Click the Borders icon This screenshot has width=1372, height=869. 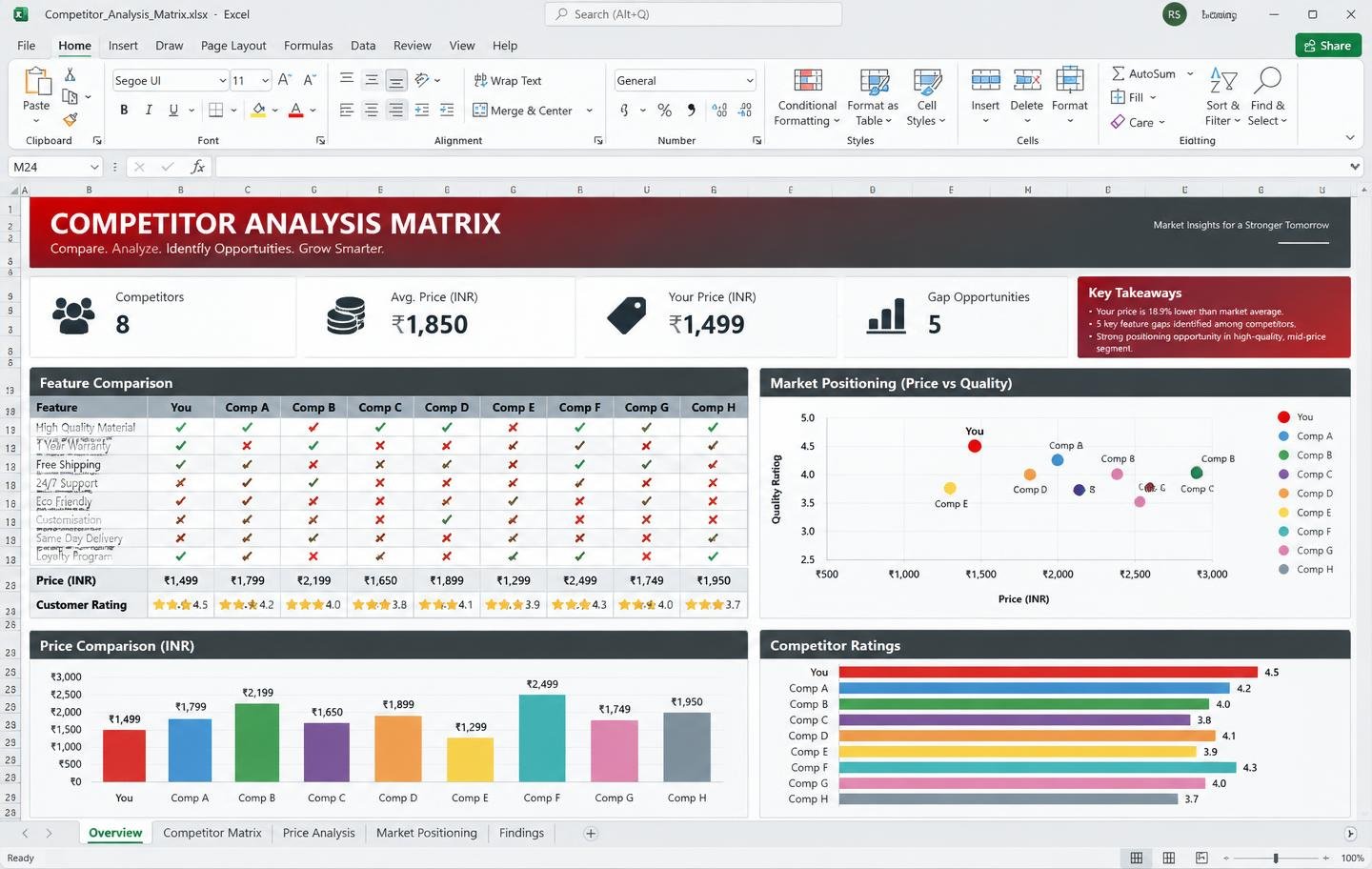(x=216, y=111)
